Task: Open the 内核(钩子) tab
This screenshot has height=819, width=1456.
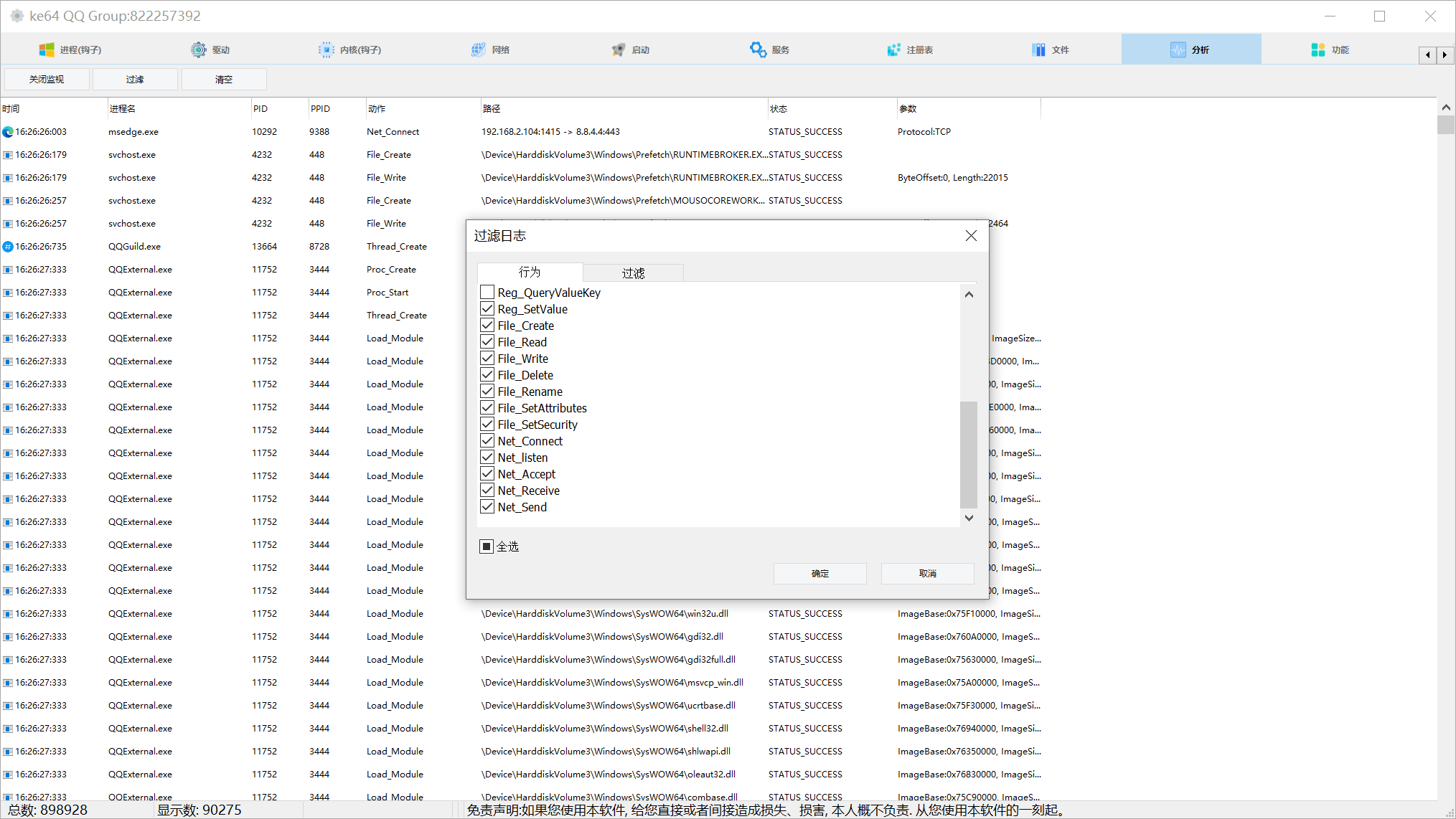Action: click(350, 49)
